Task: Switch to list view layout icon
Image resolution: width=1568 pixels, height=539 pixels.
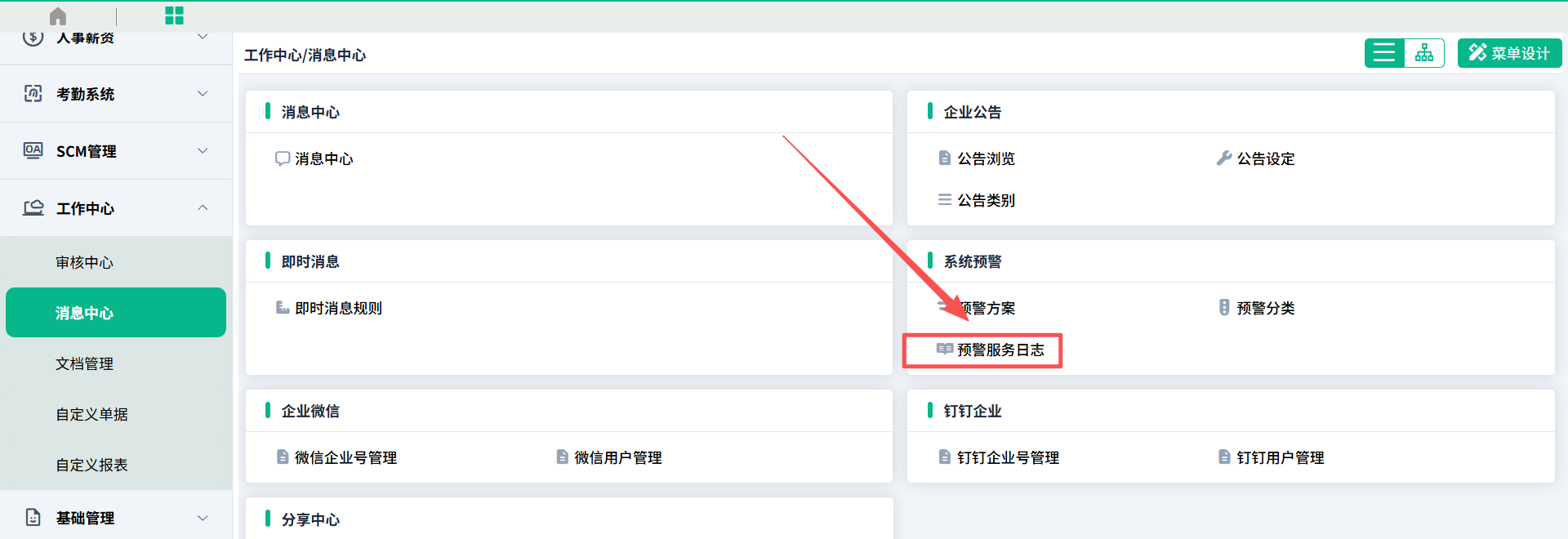Action: 1384,53
